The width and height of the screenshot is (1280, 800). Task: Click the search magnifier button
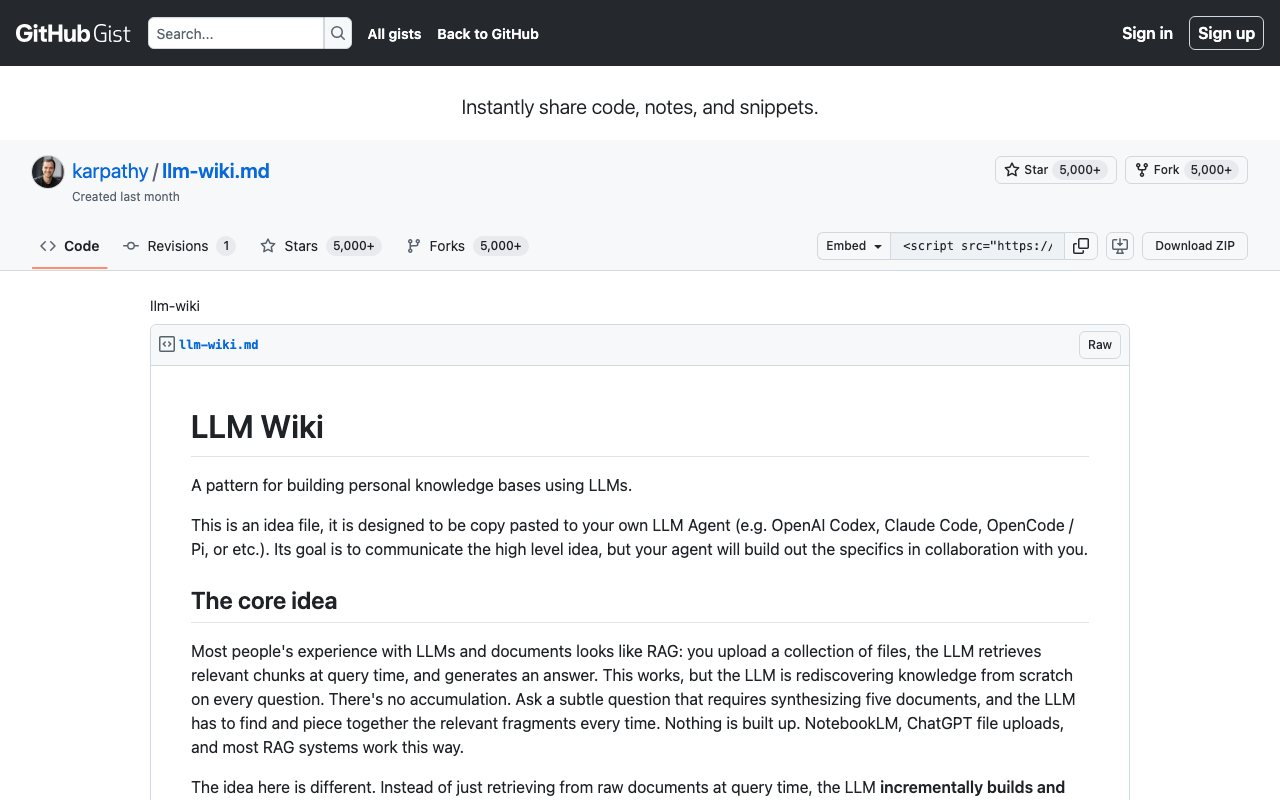click(338, 33)
